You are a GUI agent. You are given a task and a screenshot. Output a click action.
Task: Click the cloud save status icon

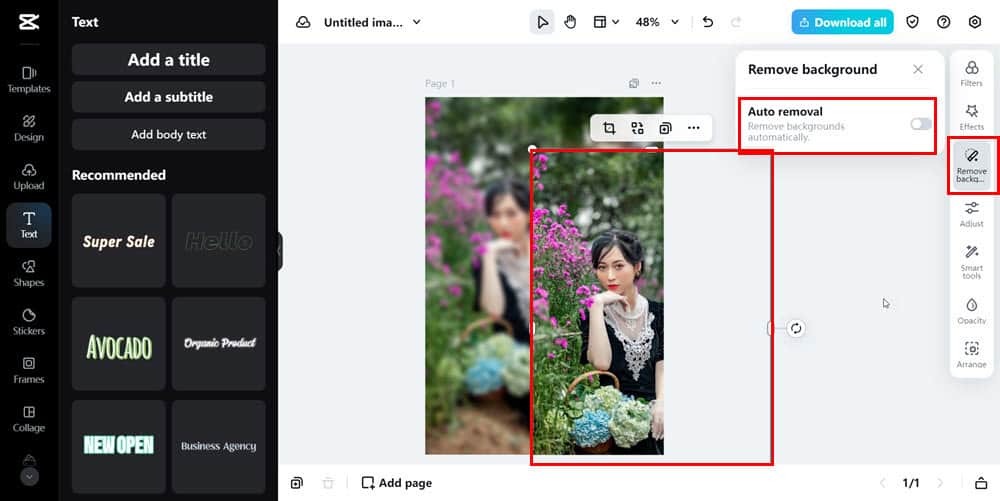(x=303, y=22)
